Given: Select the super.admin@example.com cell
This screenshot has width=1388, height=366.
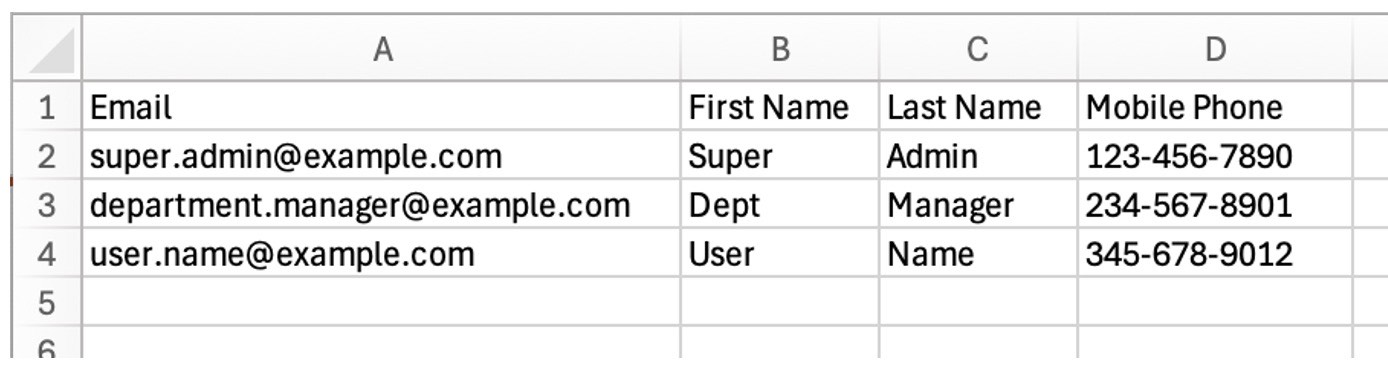Looking at the screenshot, I should (381, 155).
